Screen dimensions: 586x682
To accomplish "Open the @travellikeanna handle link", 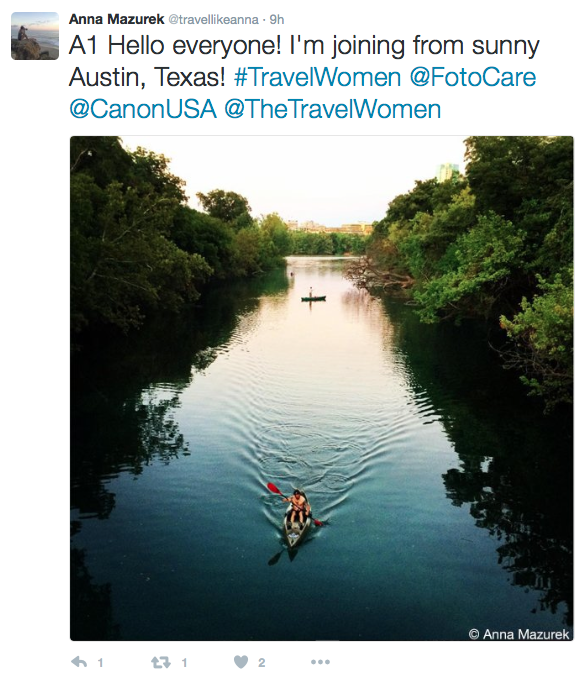I will point(213,20).
